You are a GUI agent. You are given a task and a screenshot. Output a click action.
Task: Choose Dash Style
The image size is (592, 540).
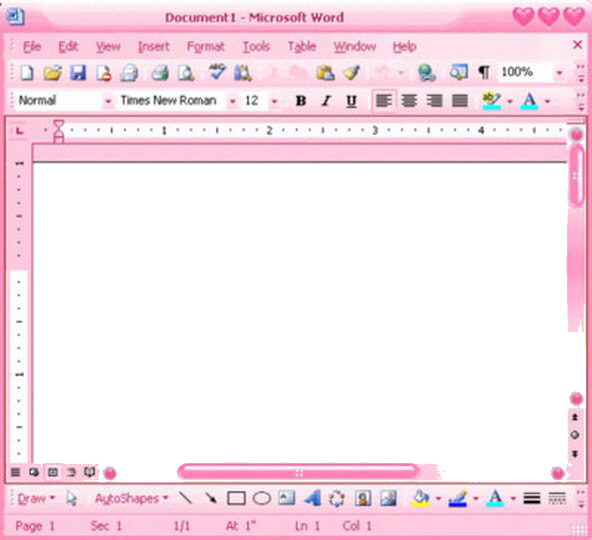click(x=557, y=498)
